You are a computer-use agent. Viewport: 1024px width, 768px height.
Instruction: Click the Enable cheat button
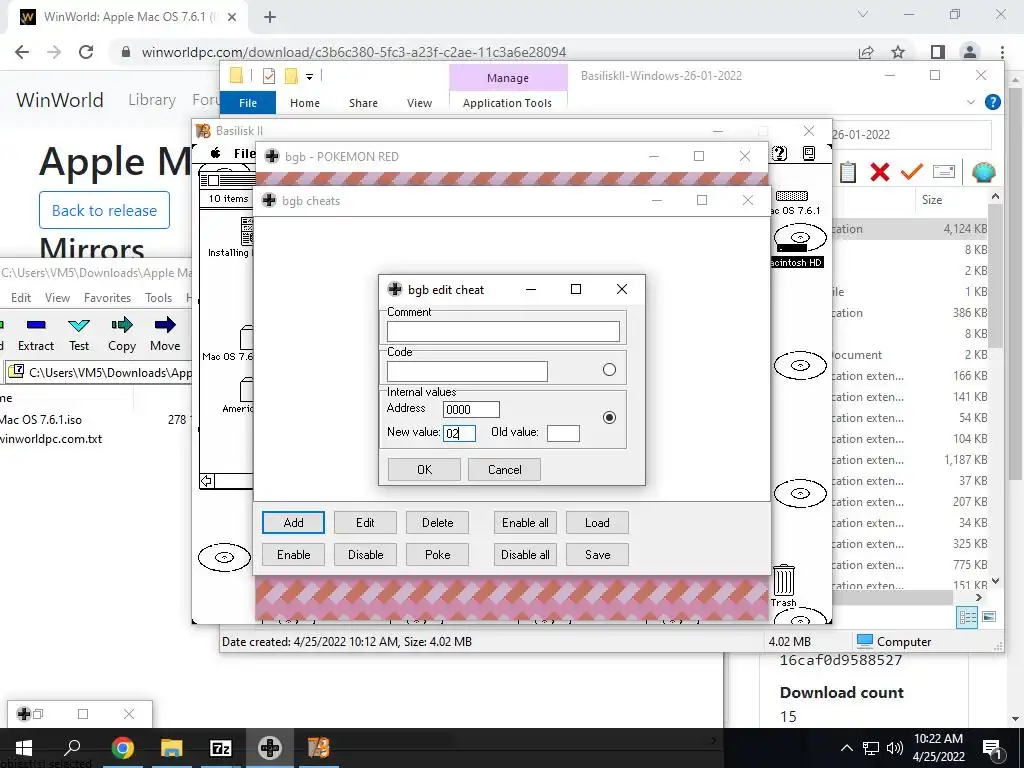click(293, 554)
